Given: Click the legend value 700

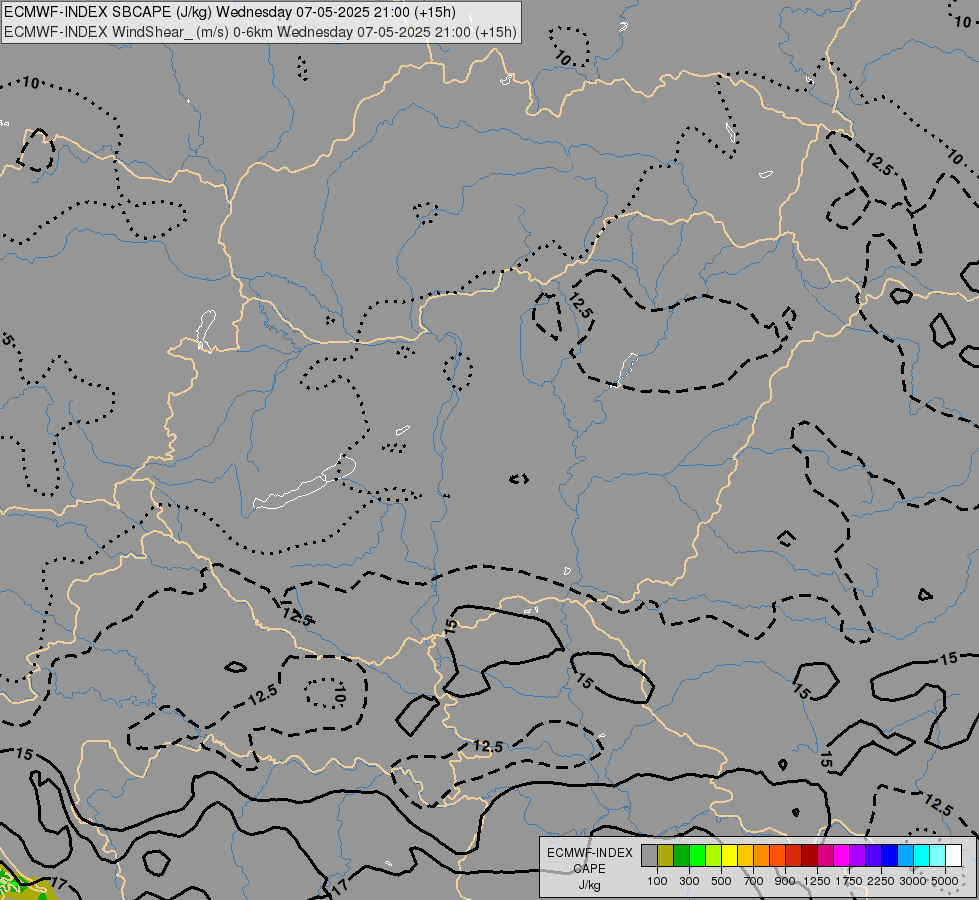Looking at the screenshot, I should coord(754,881).
